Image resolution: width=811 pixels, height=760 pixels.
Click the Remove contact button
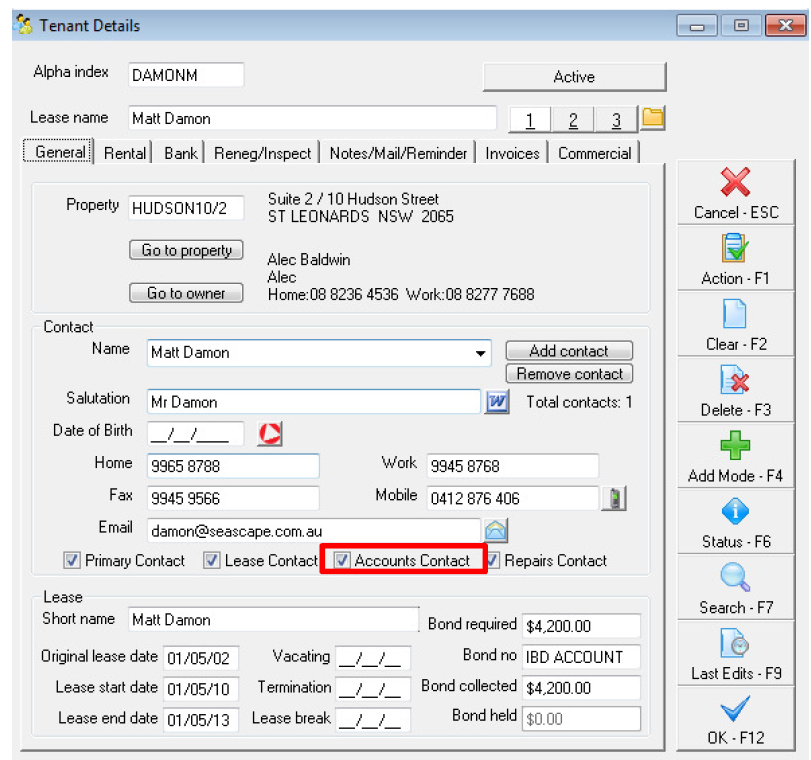coord(569,374)
